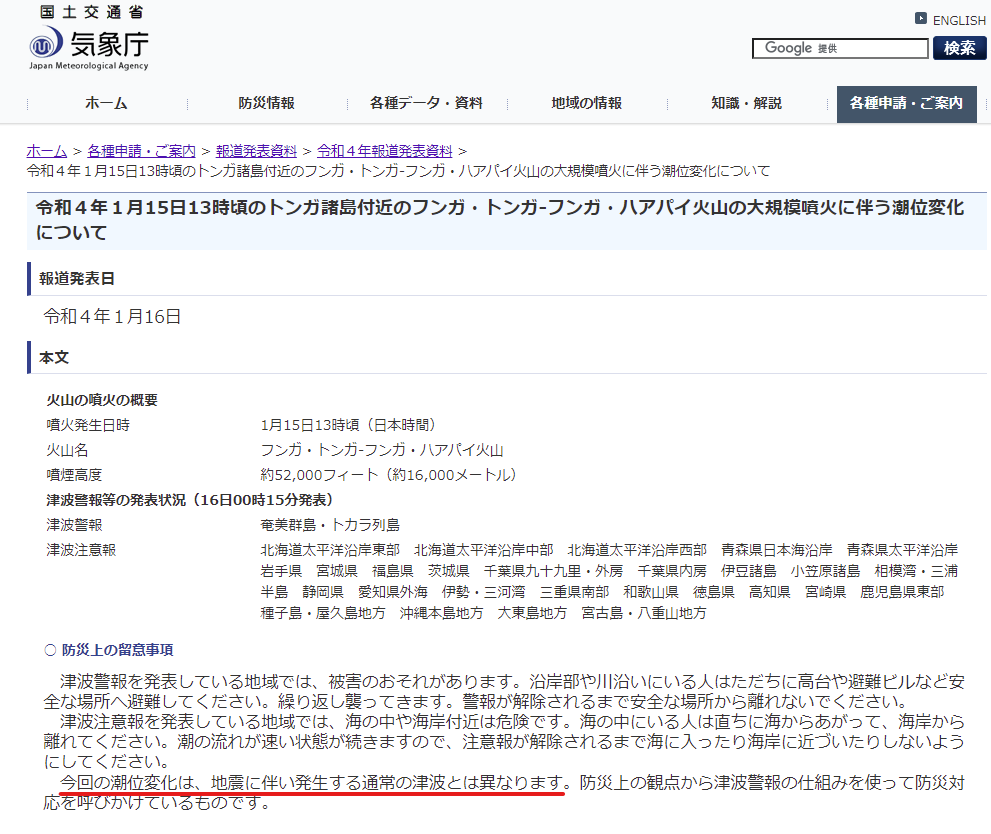Viewport: 991px width, 834px height.
Task: Click the ENGLISH language icon
Action: tap(921, 19)
